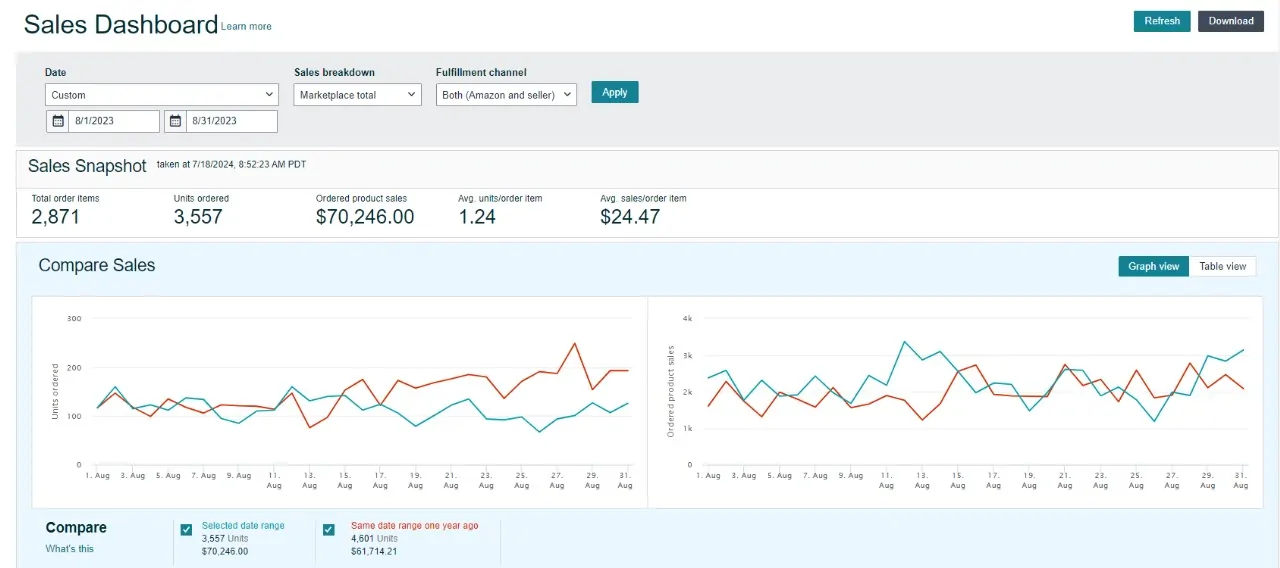Viewport: 1280px width, 568px height.
Task: Edit the 8/1/2023 start date field
Action: coord(114,121)
